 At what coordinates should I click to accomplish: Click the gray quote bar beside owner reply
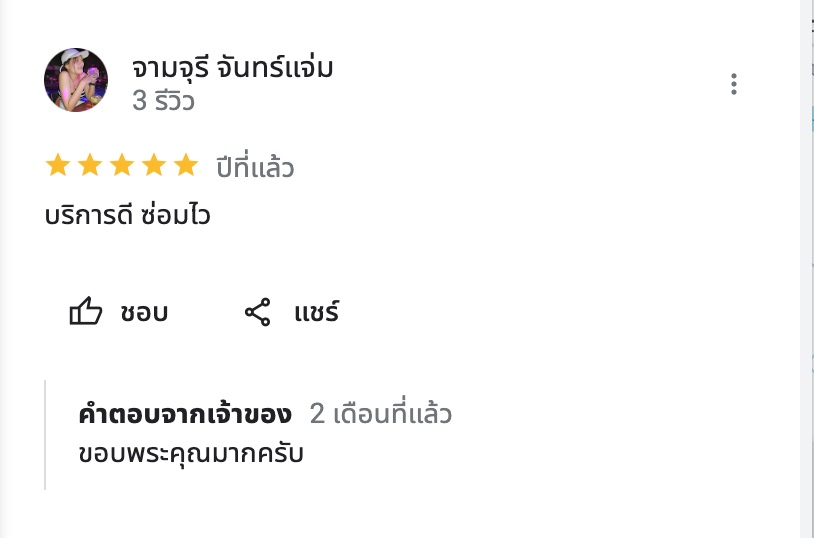[x=45, y=435]
